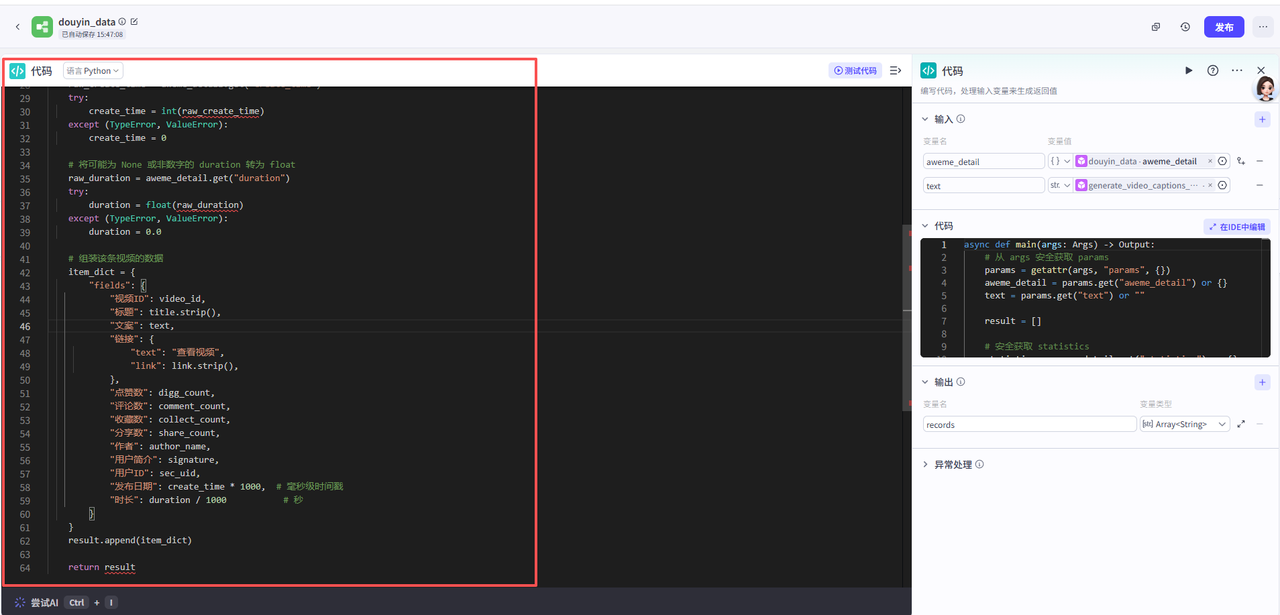Add a new output variable with the plus icon
Viewport: 1280px width, 615px height.
coord(1262,382)
